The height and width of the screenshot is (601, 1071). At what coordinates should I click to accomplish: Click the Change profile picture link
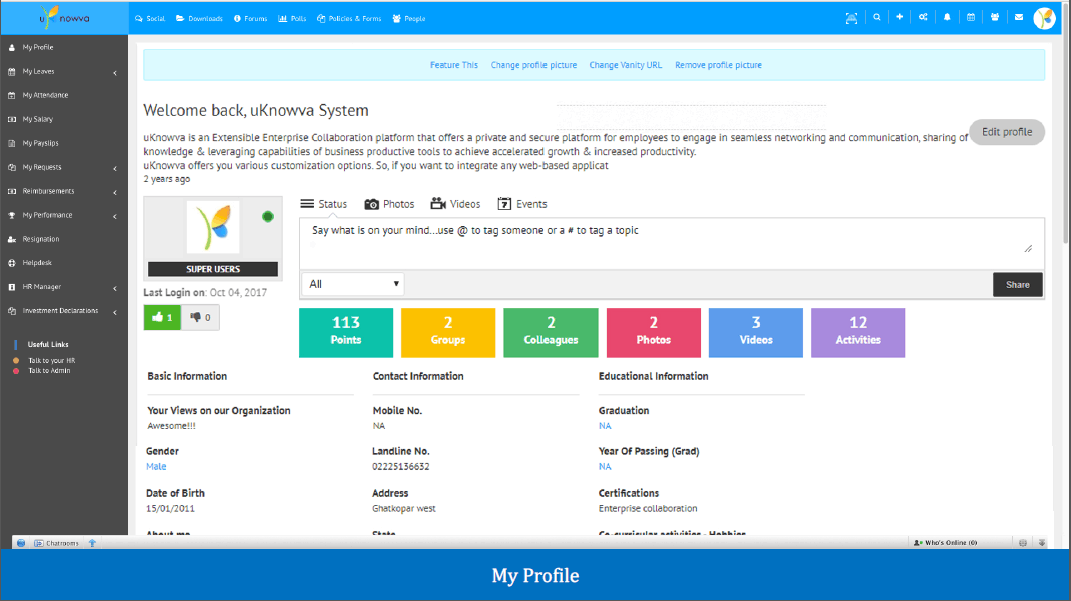tap(533, 65)
